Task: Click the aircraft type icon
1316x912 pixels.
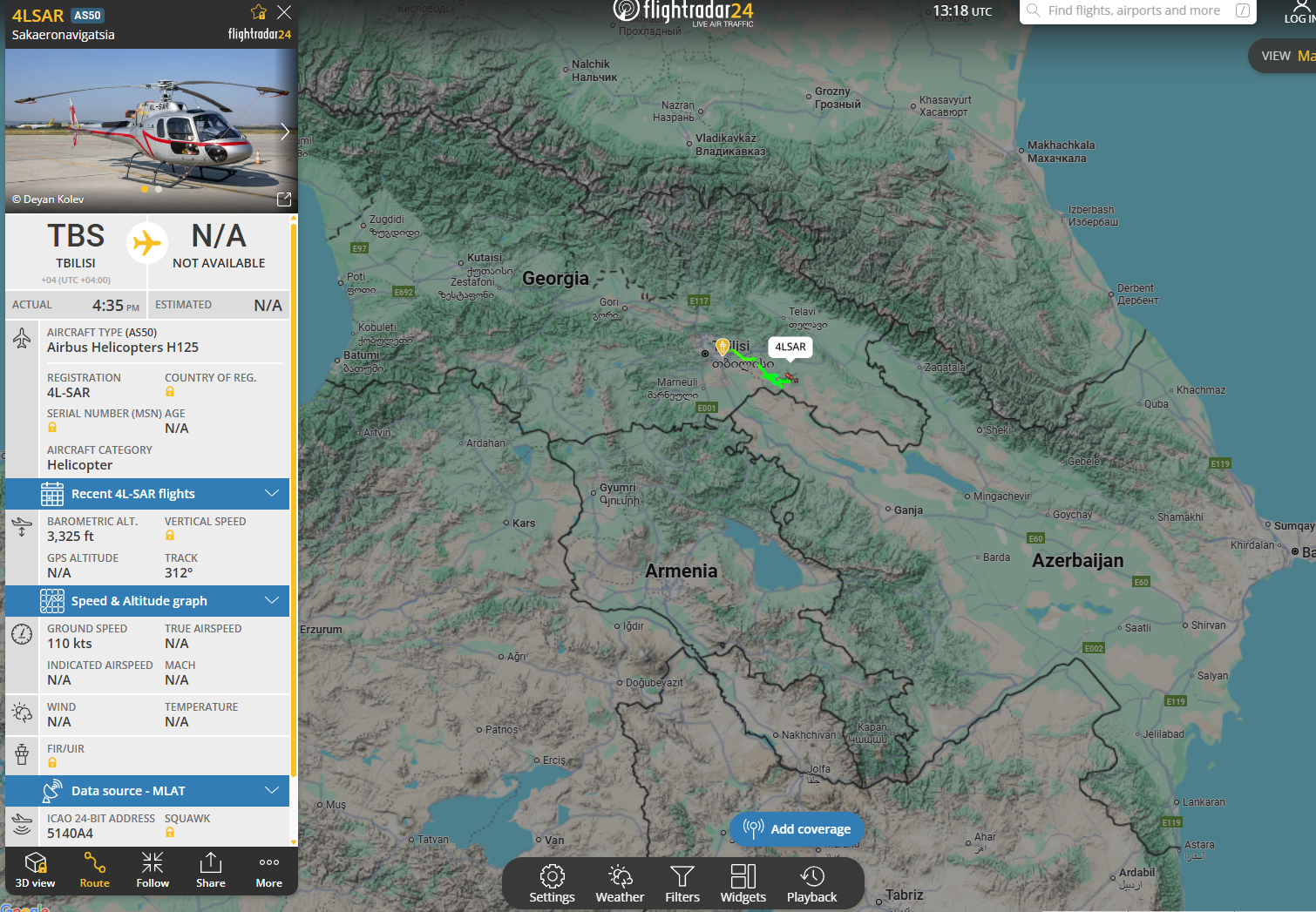Action: 22,338
